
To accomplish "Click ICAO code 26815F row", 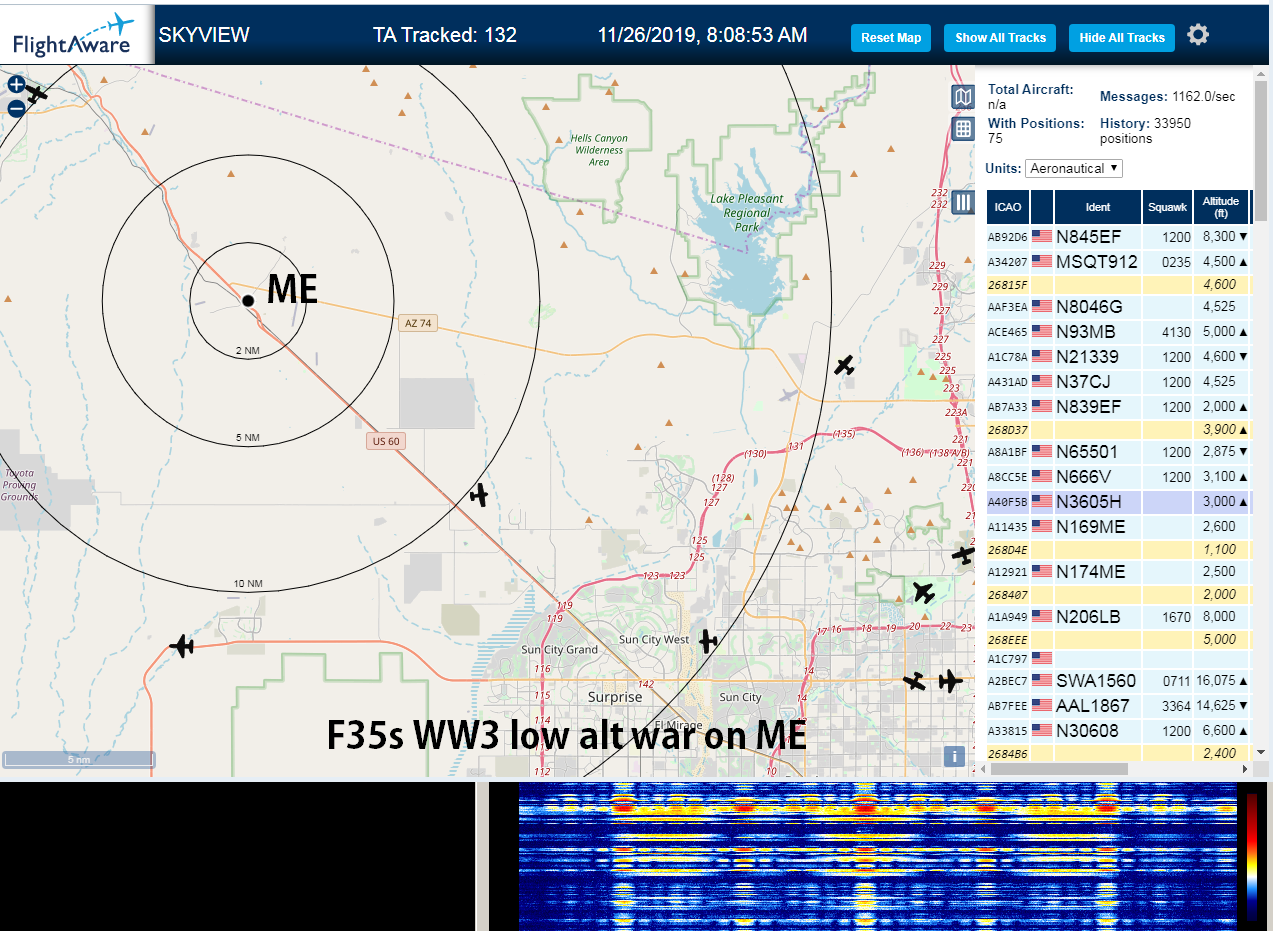I will coord(1118,285).
